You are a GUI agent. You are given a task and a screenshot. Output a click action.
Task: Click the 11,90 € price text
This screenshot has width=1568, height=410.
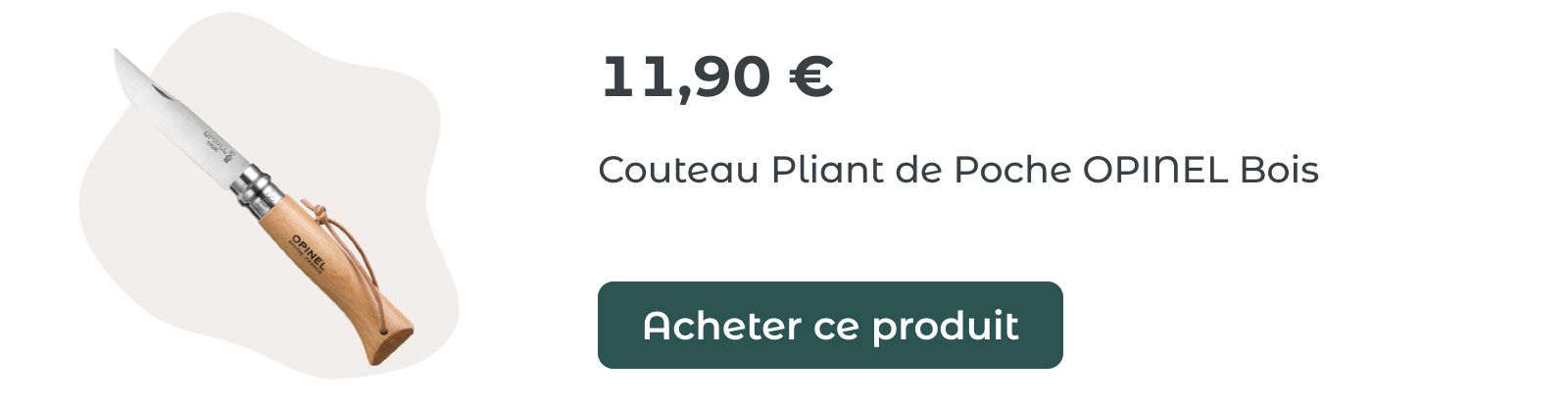717,77
